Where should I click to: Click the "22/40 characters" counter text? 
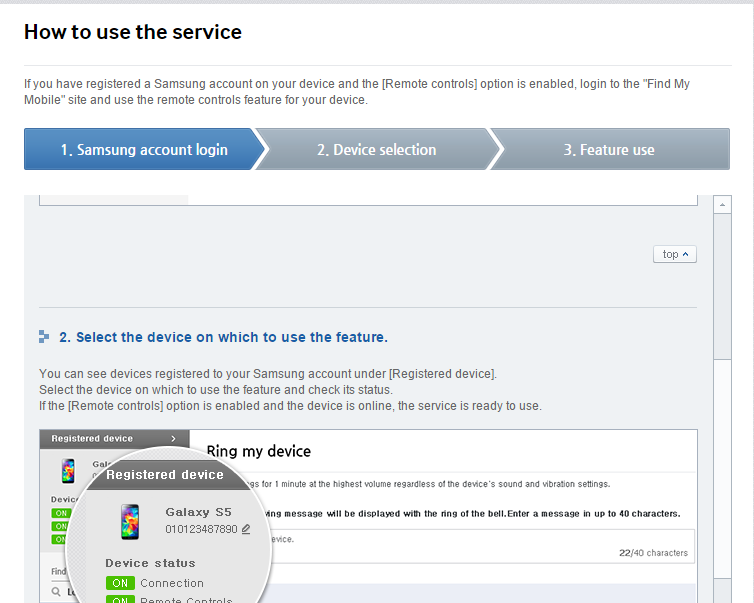tap(653, 553)
